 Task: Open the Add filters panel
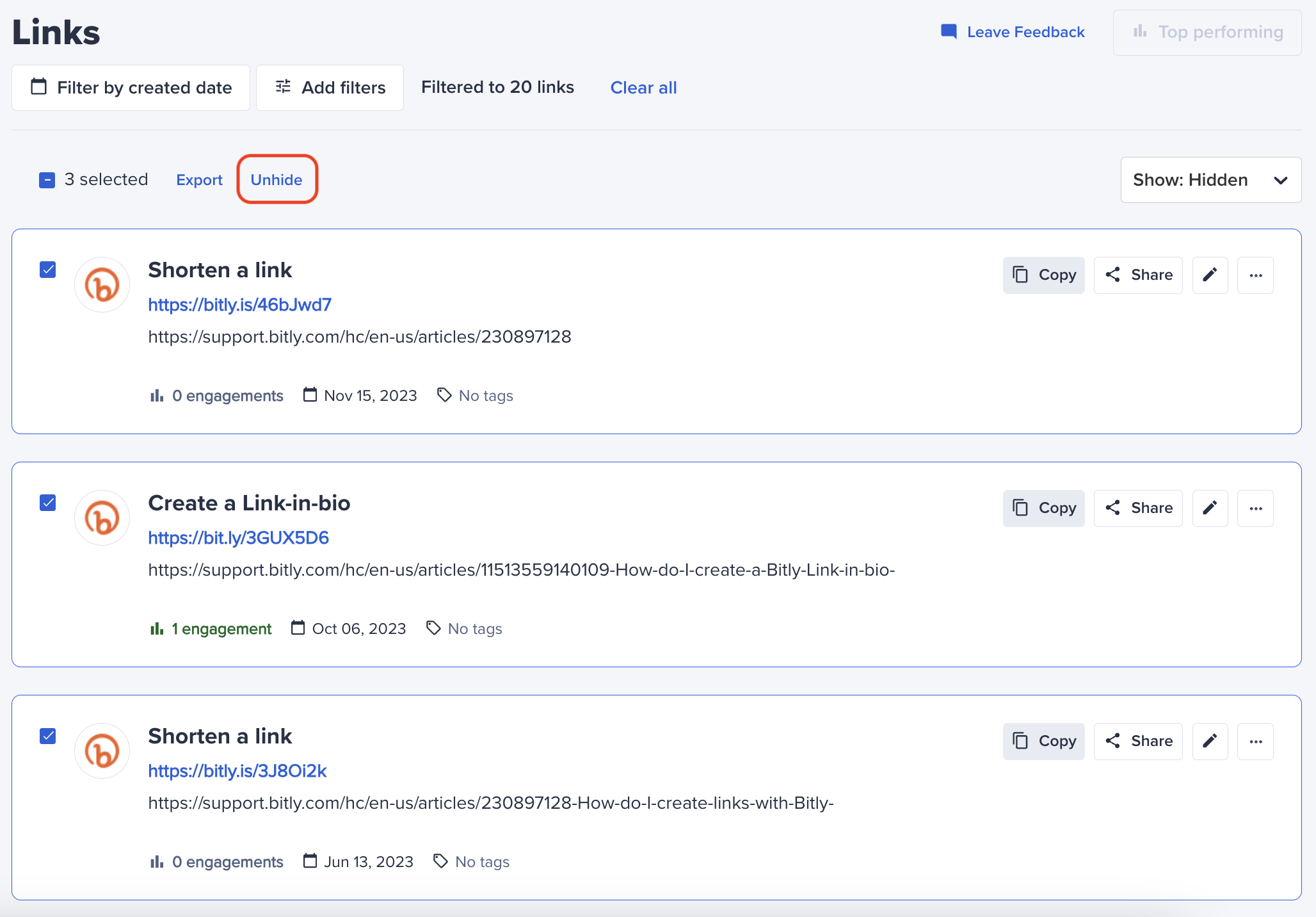click(330, 88)
